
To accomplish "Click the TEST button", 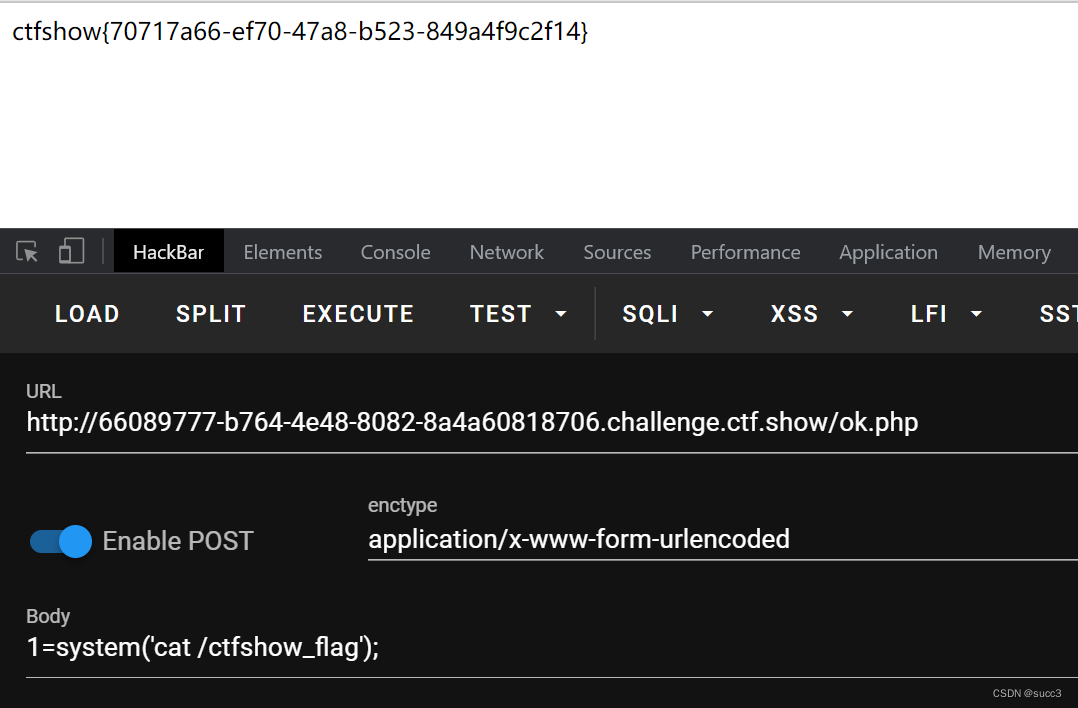I will point(500,314).
